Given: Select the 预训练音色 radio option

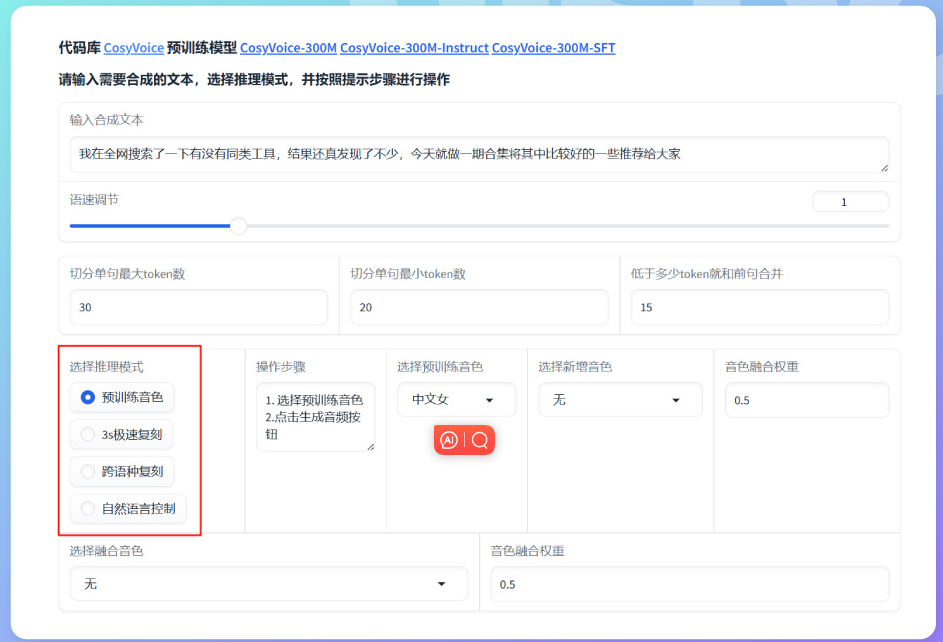Looking at the screenshot, I should pos(122,397).
